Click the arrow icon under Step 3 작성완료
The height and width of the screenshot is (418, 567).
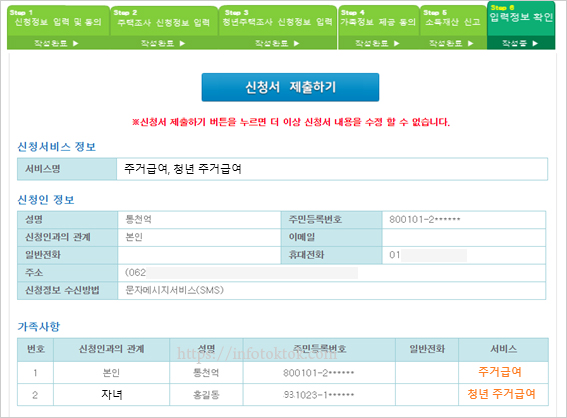pos(297,43)
